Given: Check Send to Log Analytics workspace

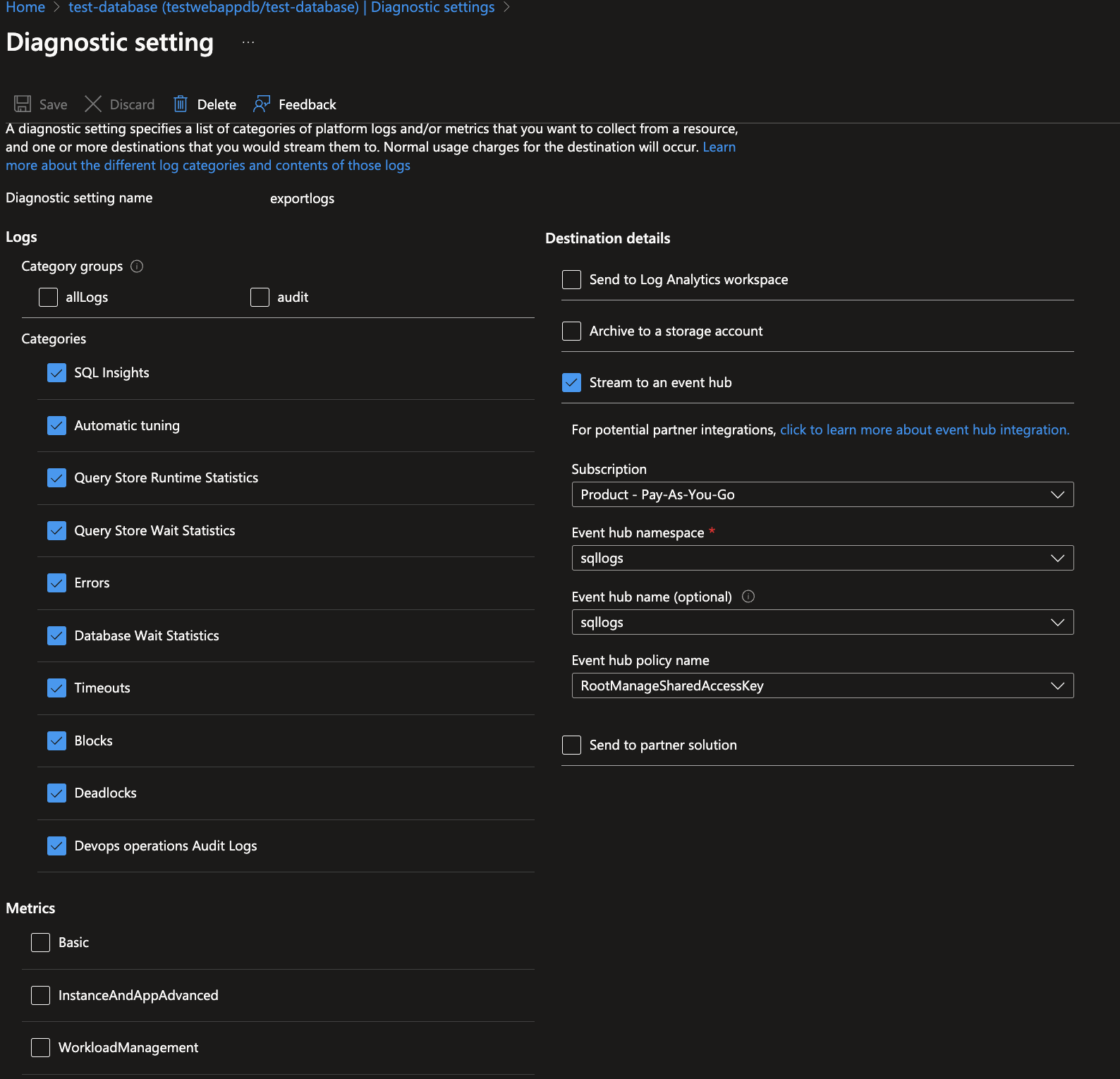Looking at the screenshot, I should (571, 280).
